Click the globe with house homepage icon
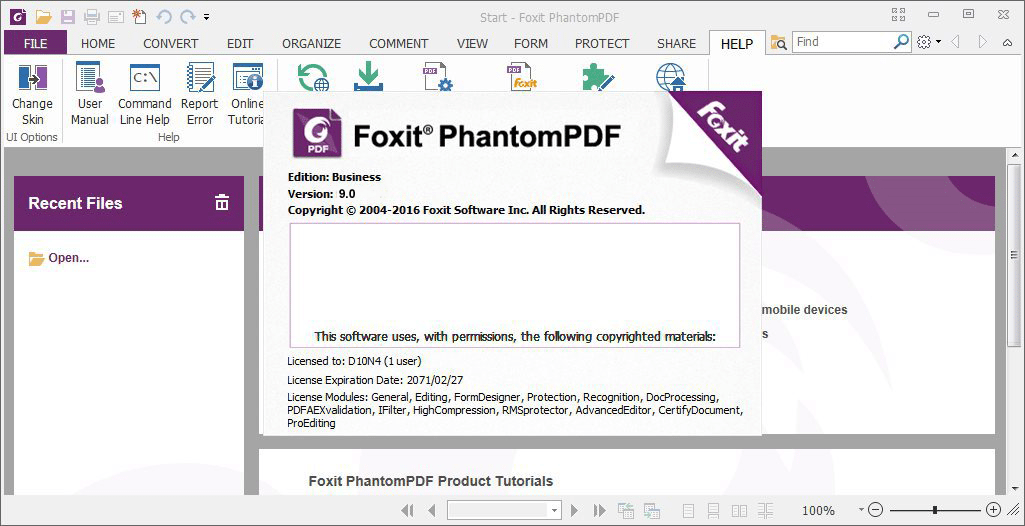 (671, 77)
